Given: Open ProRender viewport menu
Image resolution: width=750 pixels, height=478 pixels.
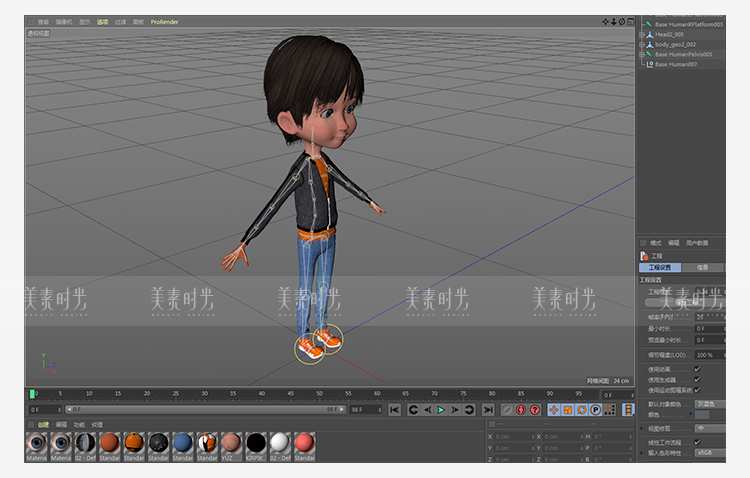Looking at the screenshot, I should 165,22.
